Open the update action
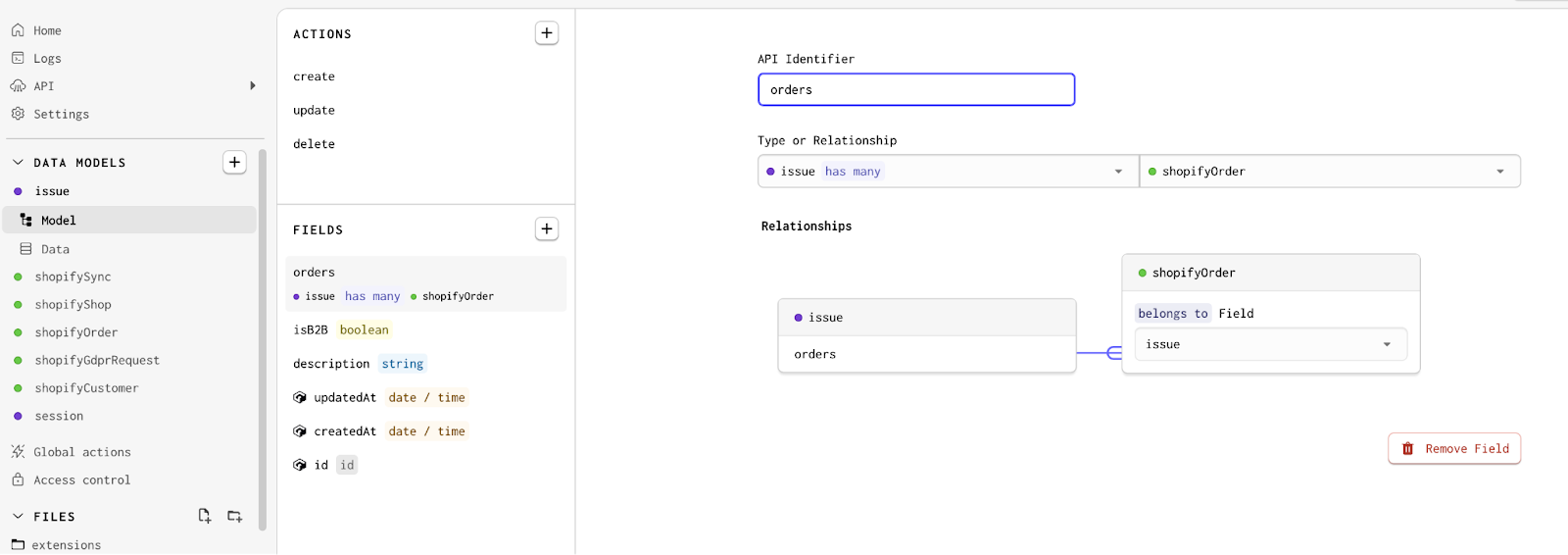This screenshot has height=555, width=1568. (x=314, y=111)
